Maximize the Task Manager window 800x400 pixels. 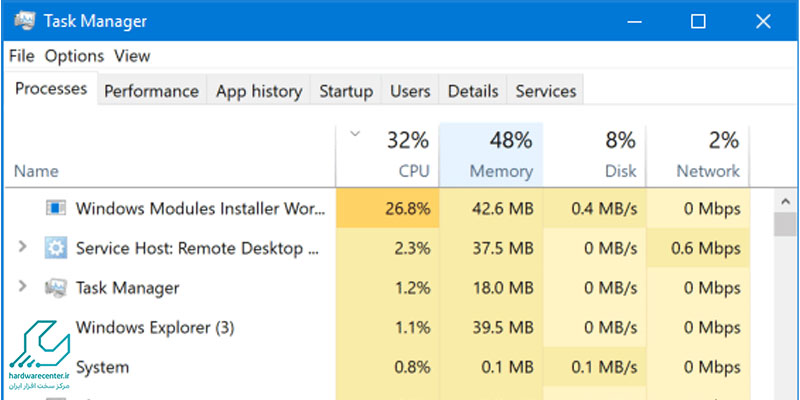click(698, 21)
